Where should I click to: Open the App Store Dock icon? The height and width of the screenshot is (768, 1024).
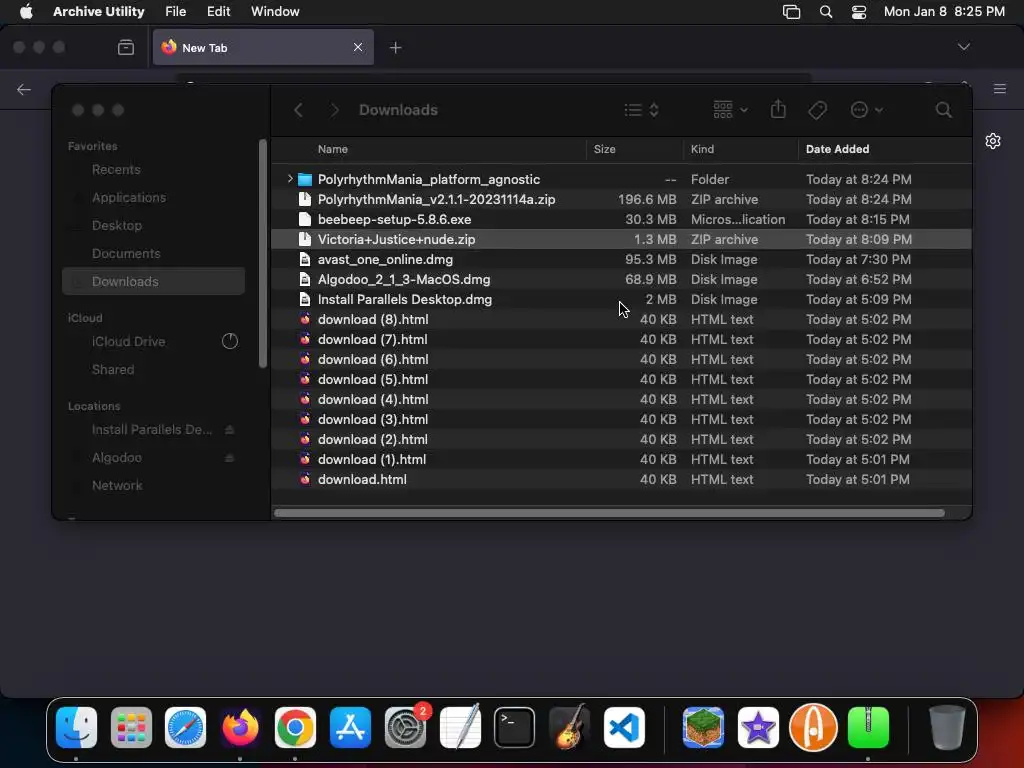click(x=350, y=727)
